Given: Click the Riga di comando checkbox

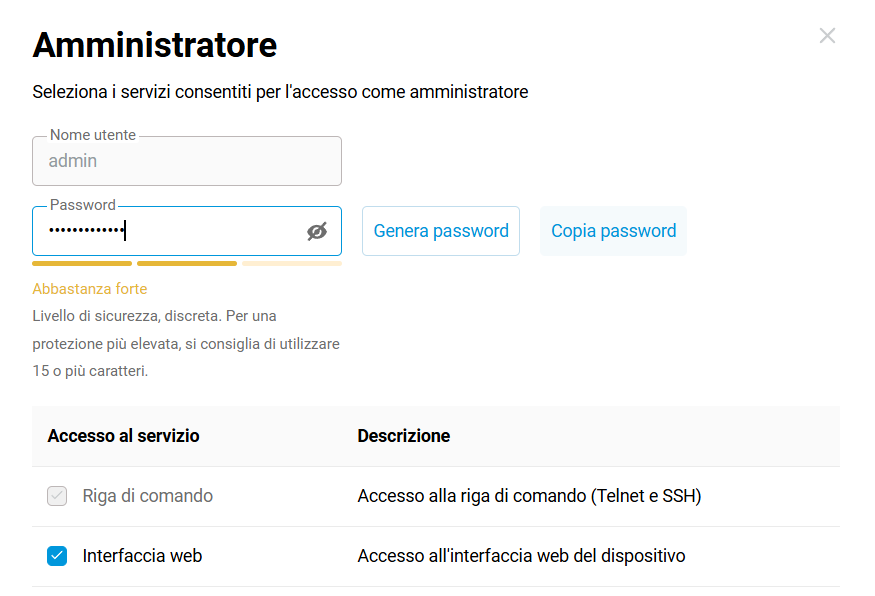Looking at the screenshot, I should (57, 496).
